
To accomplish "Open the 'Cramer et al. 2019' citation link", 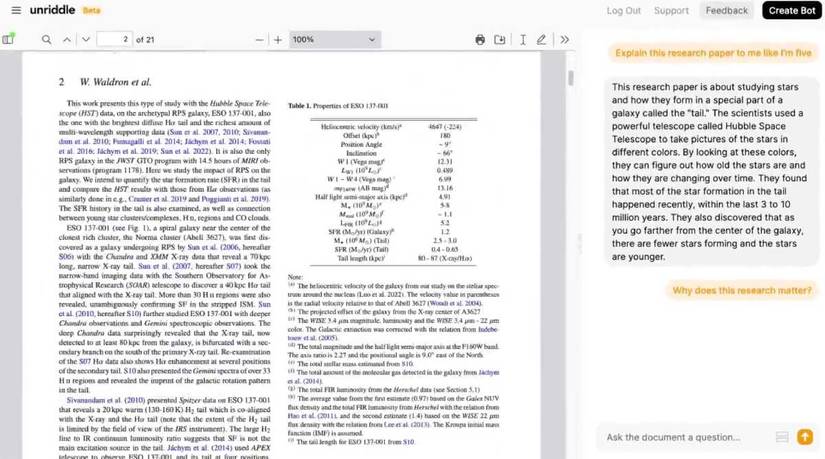I will (x=157, y=199).
